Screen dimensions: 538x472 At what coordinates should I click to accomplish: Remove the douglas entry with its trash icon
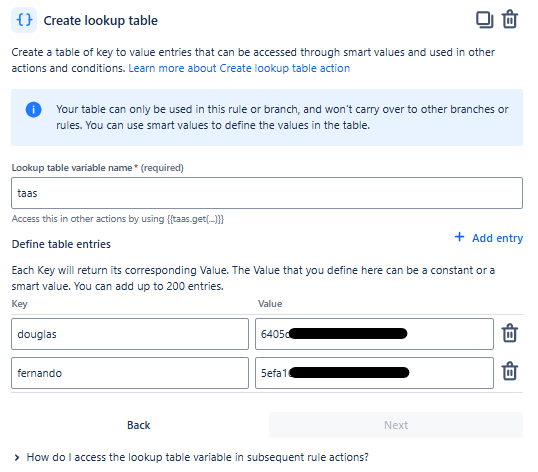click(x=510, y=333)
